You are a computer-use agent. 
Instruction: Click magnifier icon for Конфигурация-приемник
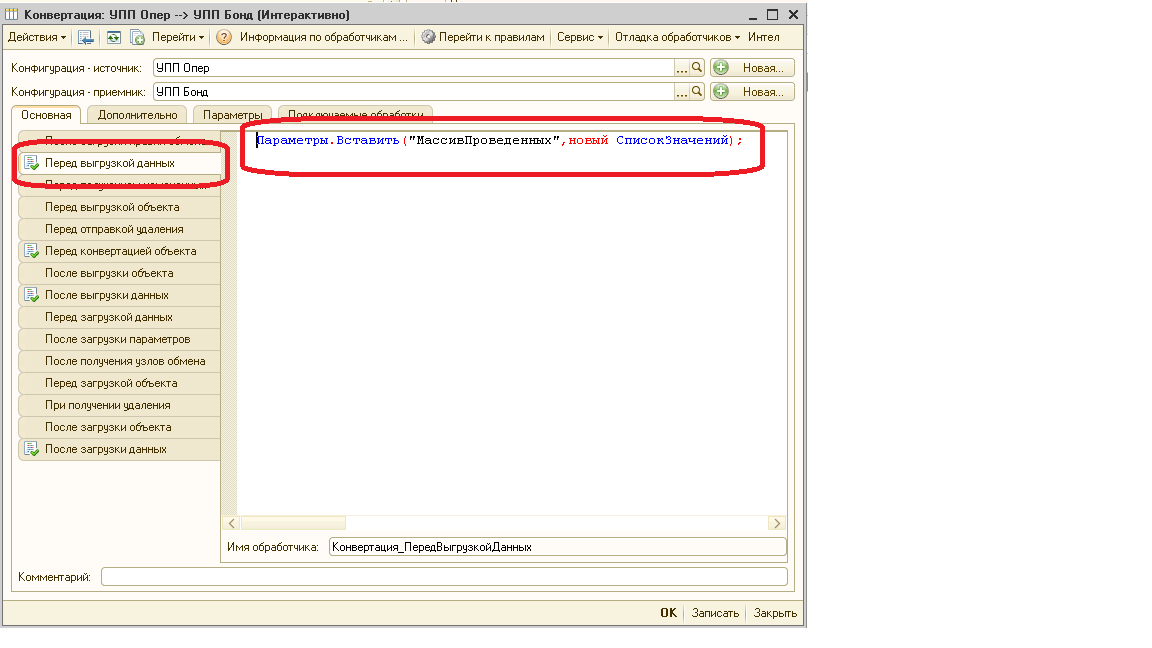point(697,92)
